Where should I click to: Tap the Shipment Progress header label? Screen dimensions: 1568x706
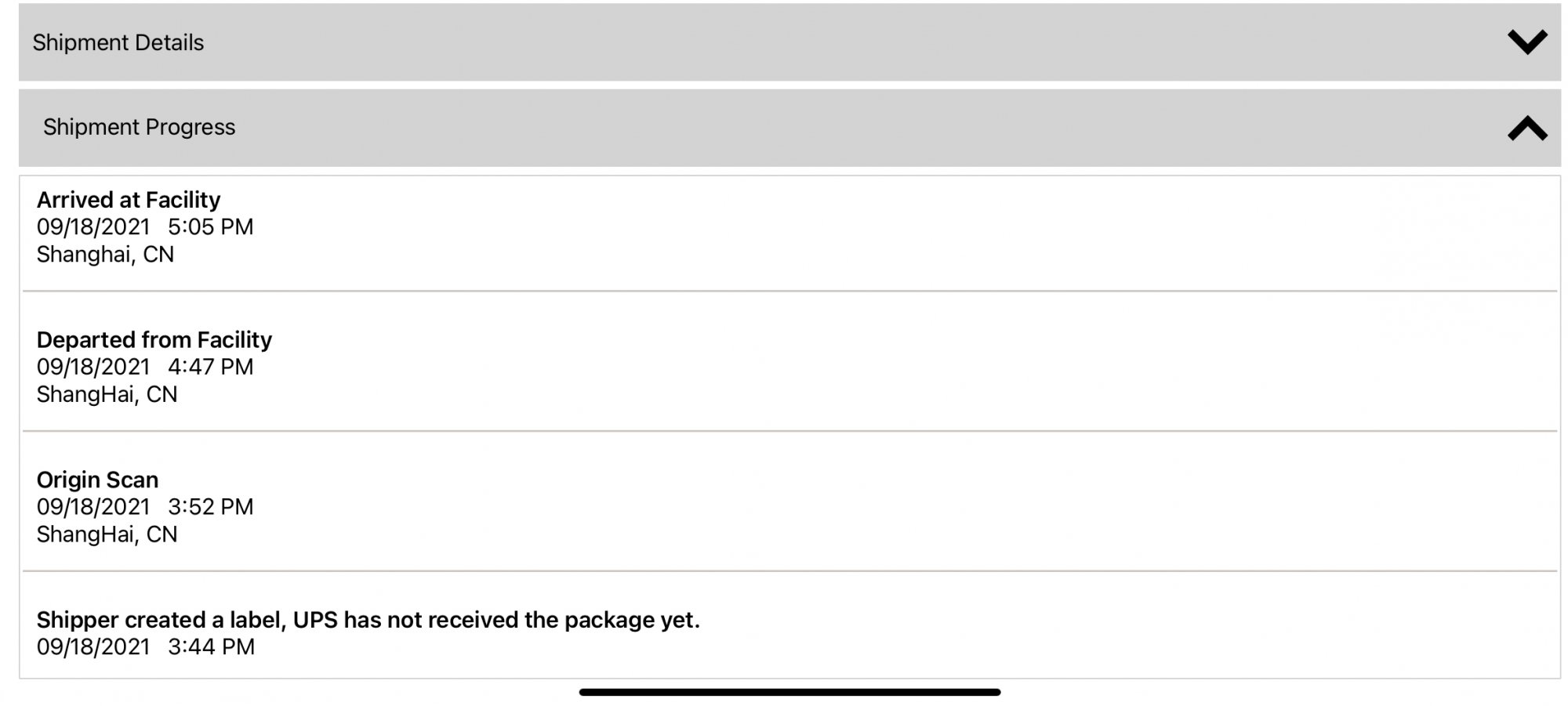point(139,127)
